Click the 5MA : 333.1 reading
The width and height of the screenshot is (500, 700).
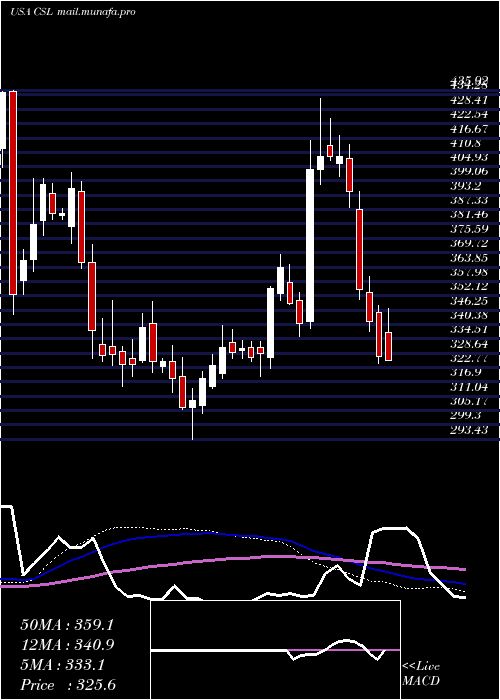coord(62,665)
